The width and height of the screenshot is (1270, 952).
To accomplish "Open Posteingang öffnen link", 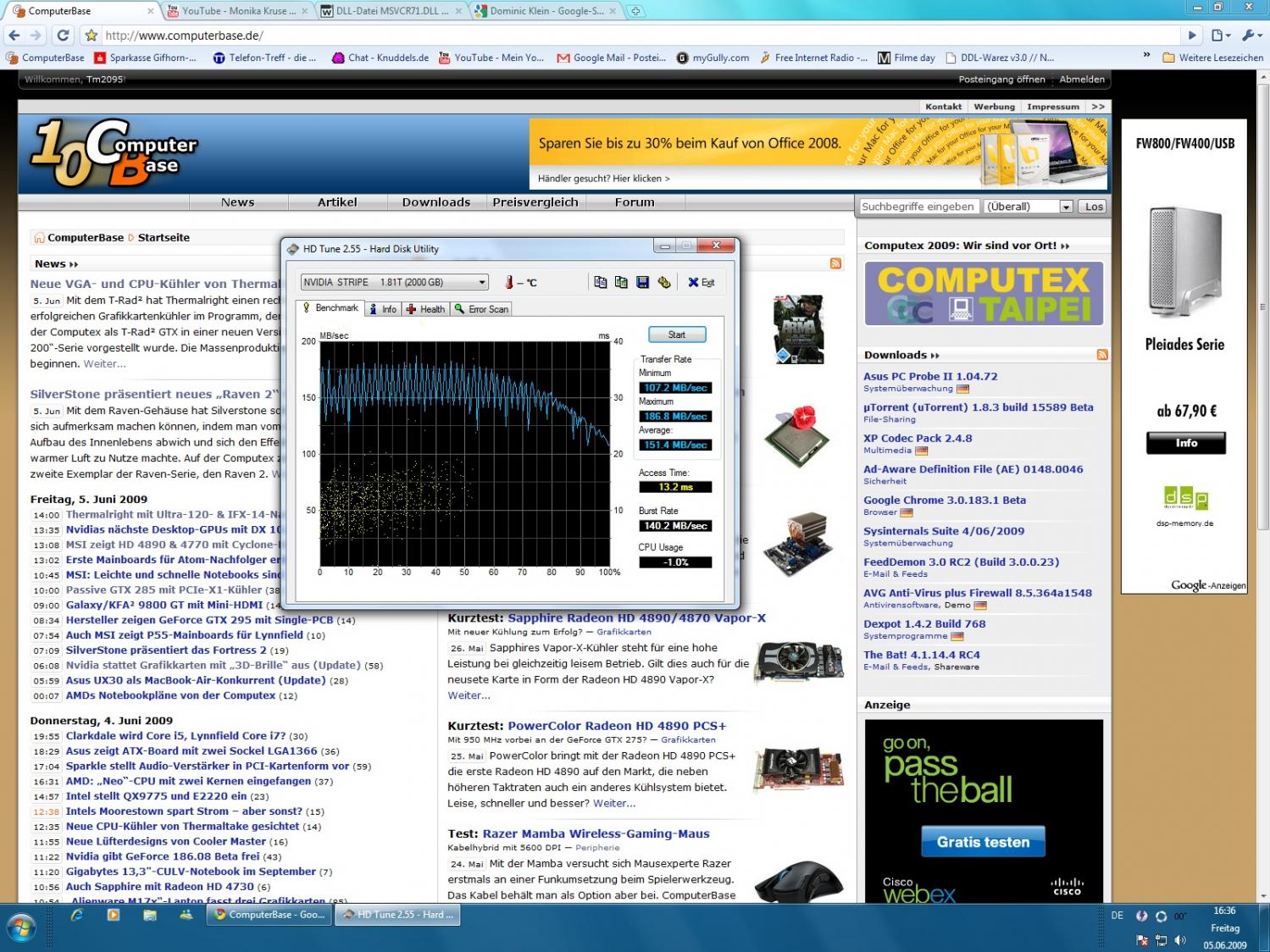I will pyautogui.click(x=1002, y=80).
